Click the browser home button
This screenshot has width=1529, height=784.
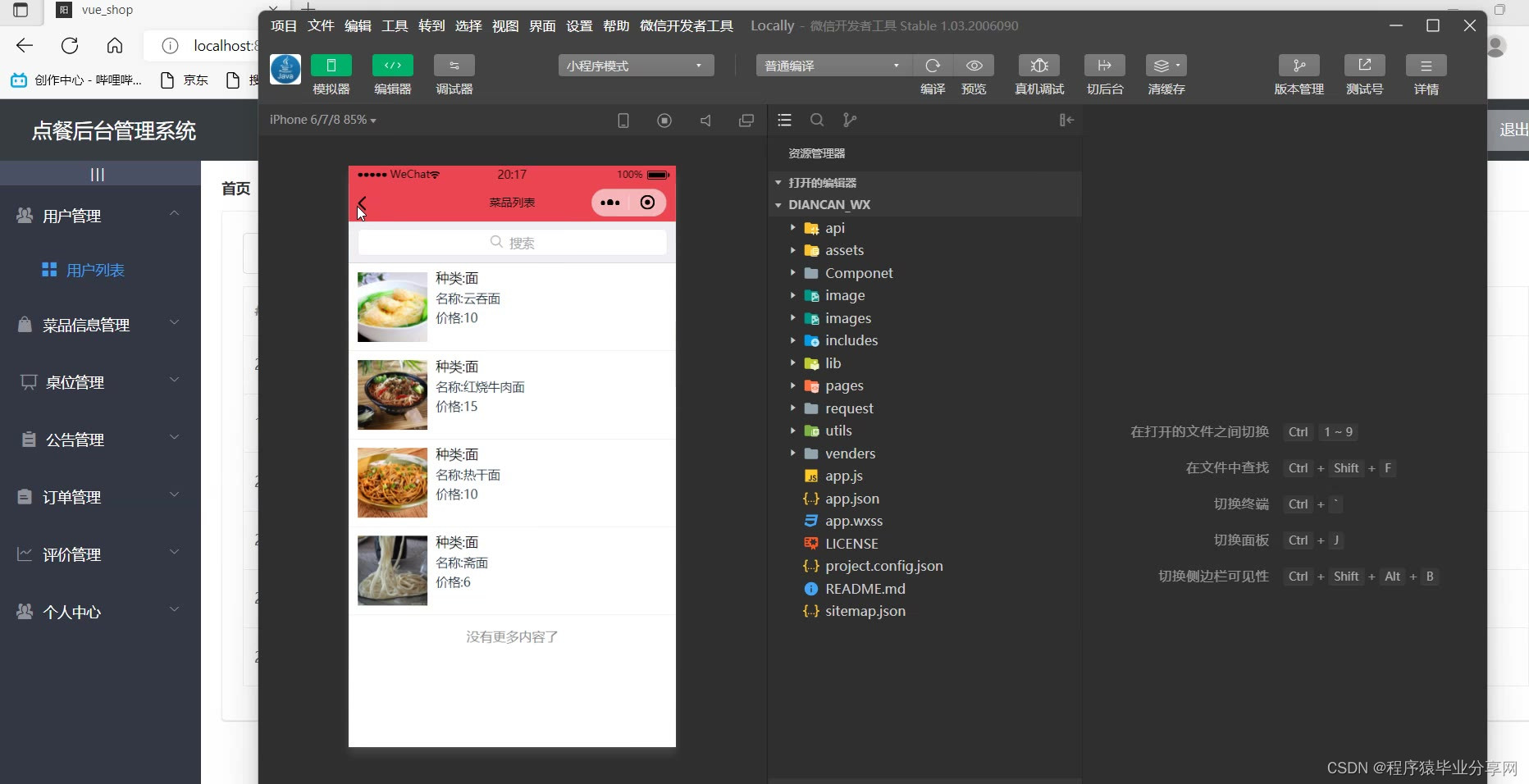coord(115,46)
